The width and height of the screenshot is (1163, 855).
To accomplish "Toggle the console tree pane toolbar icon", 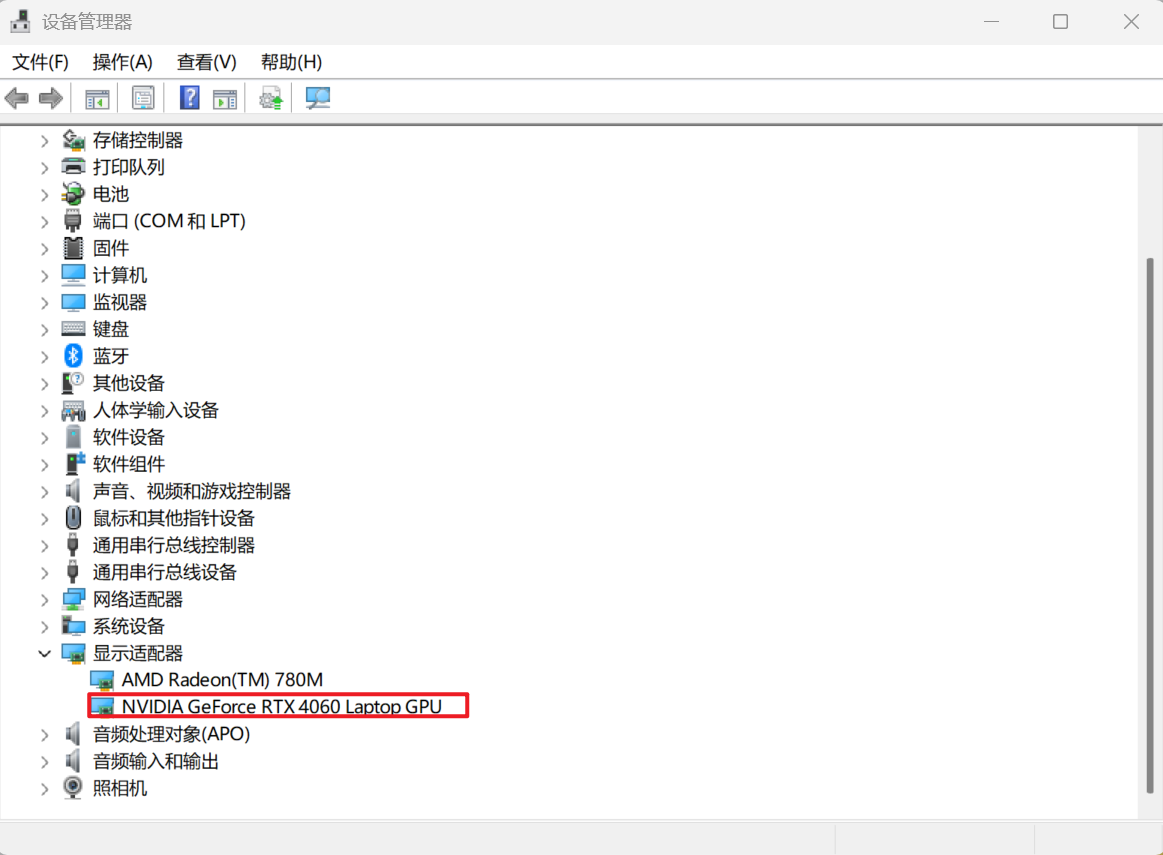I will tap(97, 98).
